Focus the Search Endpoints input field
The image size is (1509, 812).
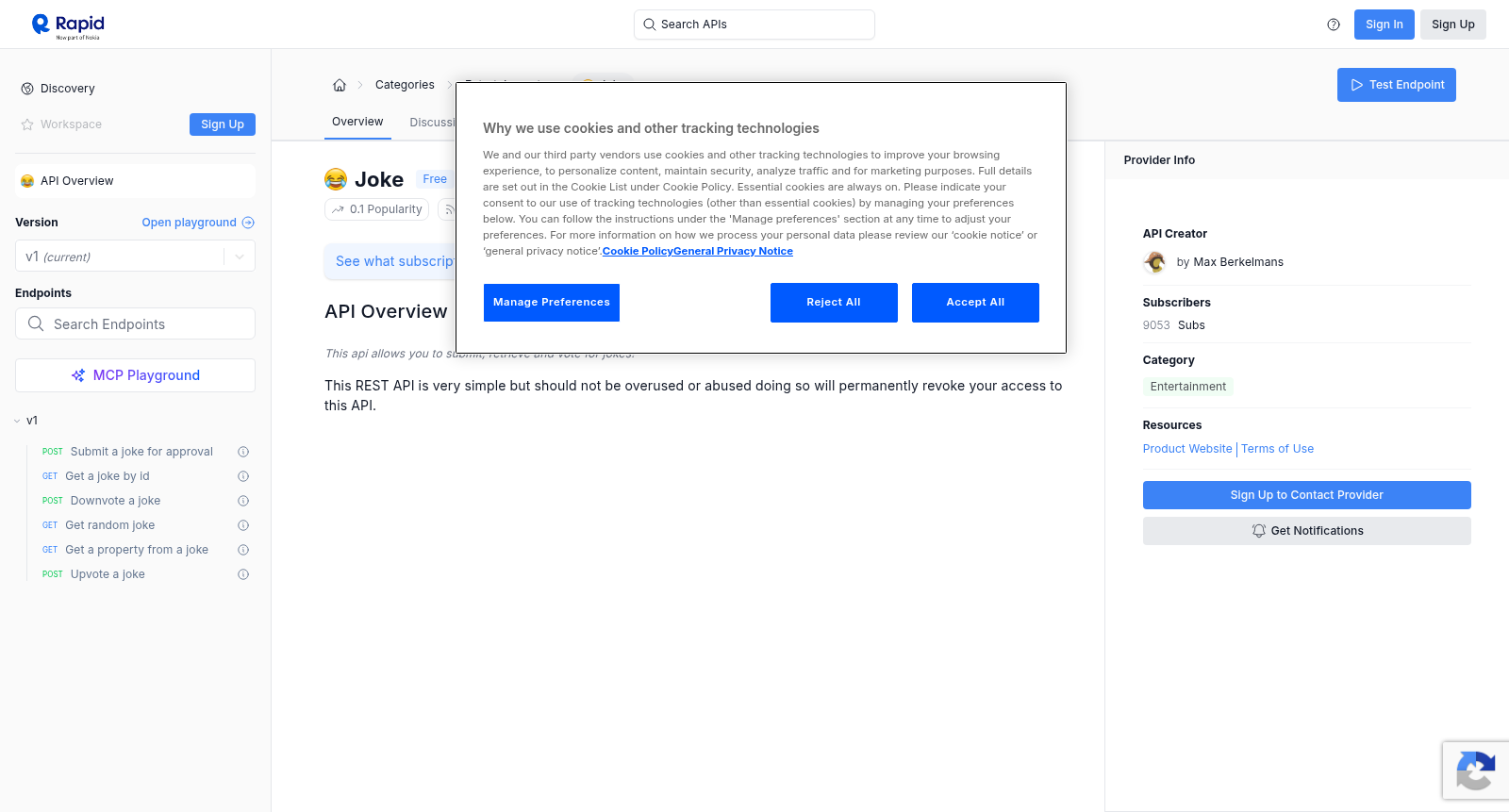coord(135,323)
